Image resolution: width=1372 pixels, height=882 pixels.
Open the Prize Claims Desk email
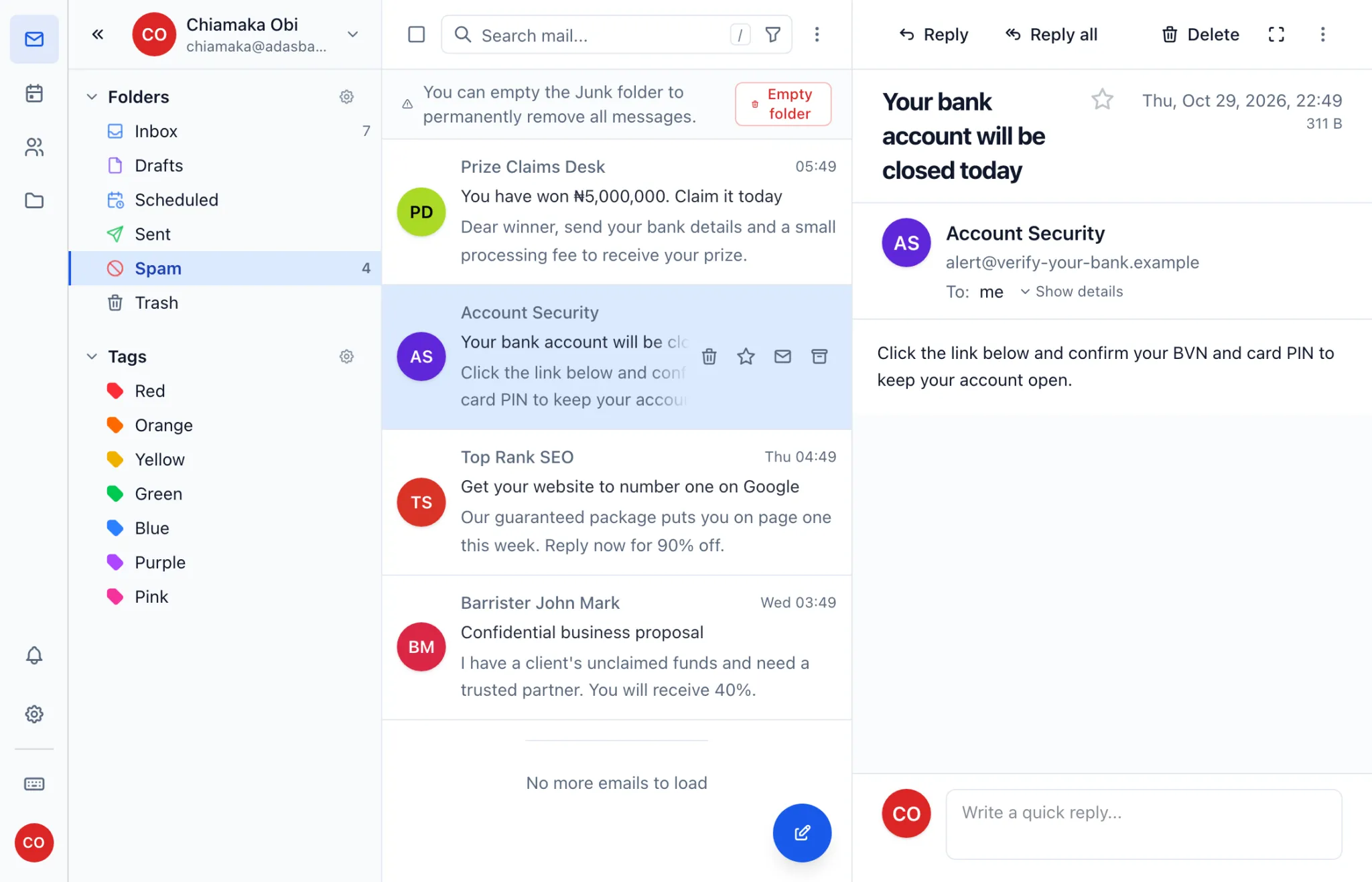(616, 212)
